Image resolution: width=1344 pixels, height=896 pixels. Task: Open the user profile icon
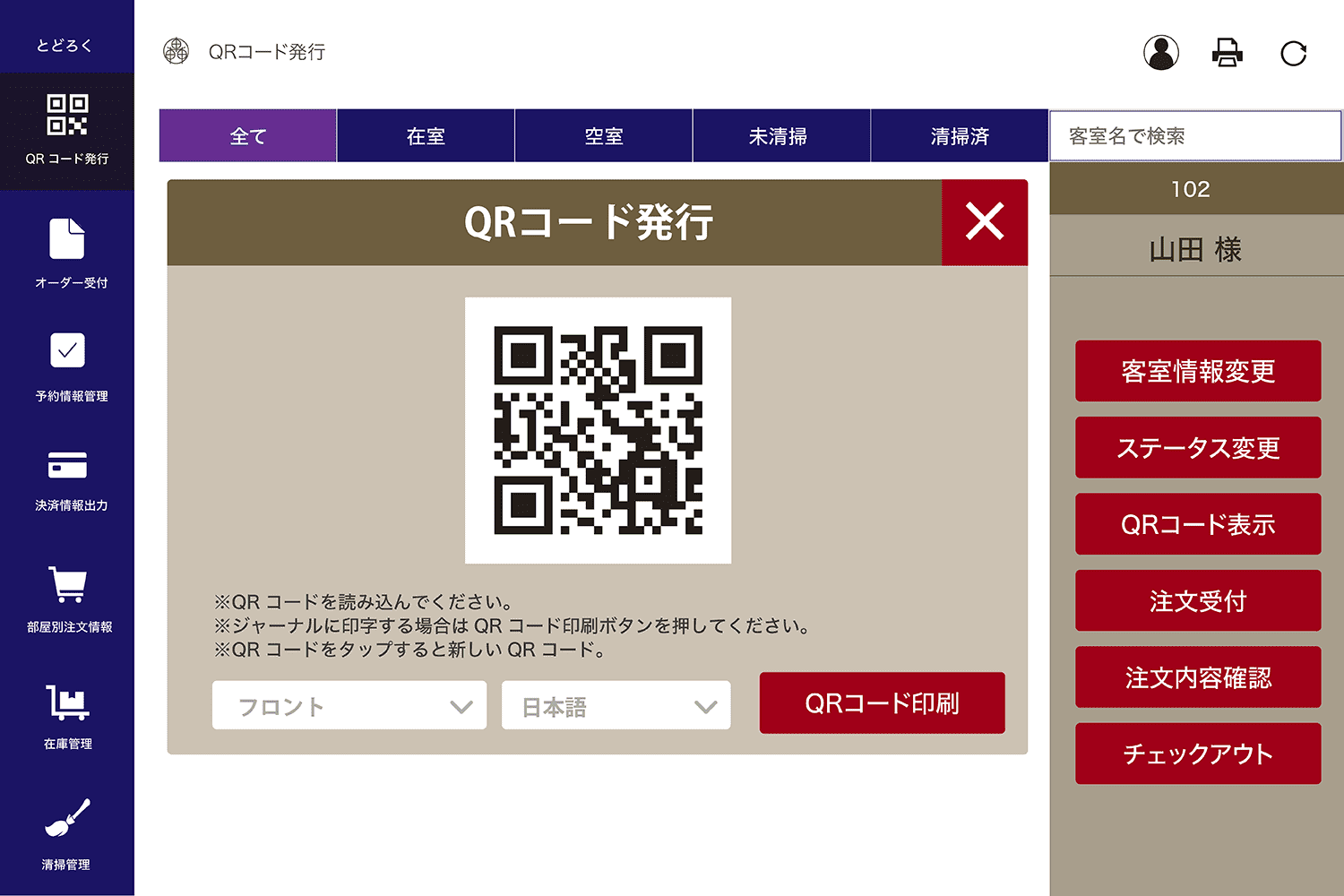coord(1161,53)
